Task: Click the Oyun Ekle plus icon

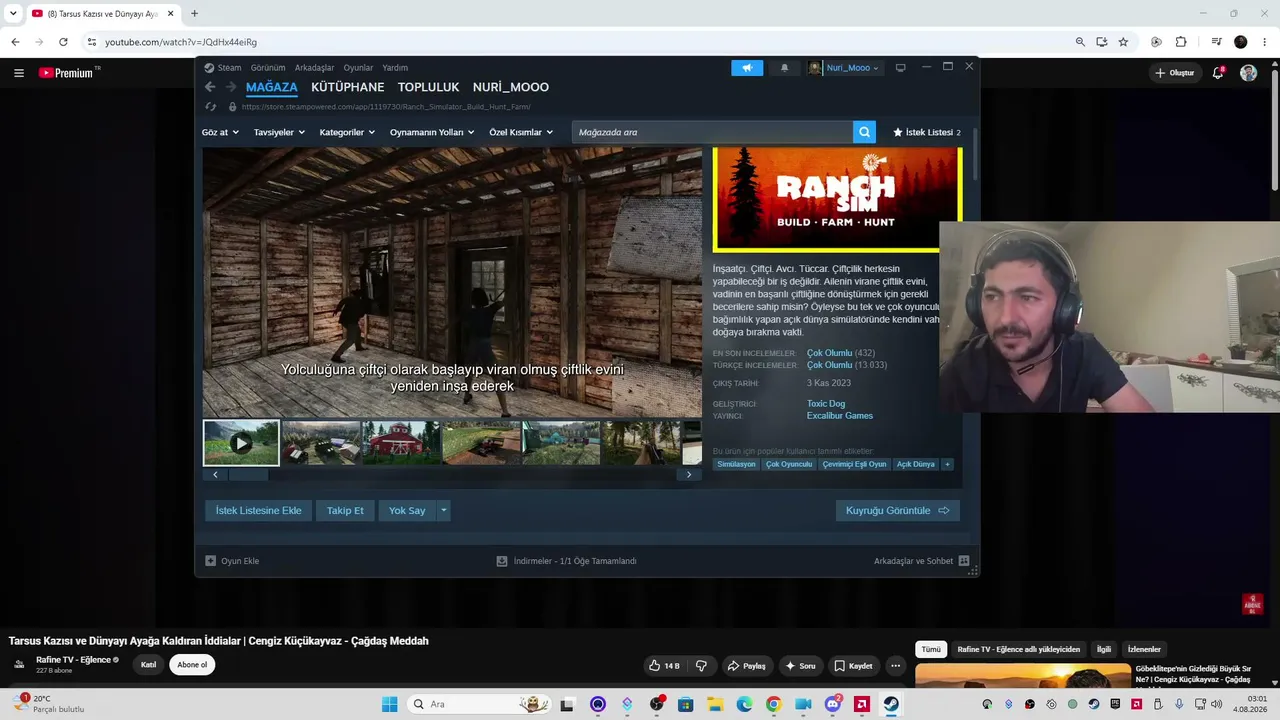Action: pyautogui.click(x=210, y=561)
